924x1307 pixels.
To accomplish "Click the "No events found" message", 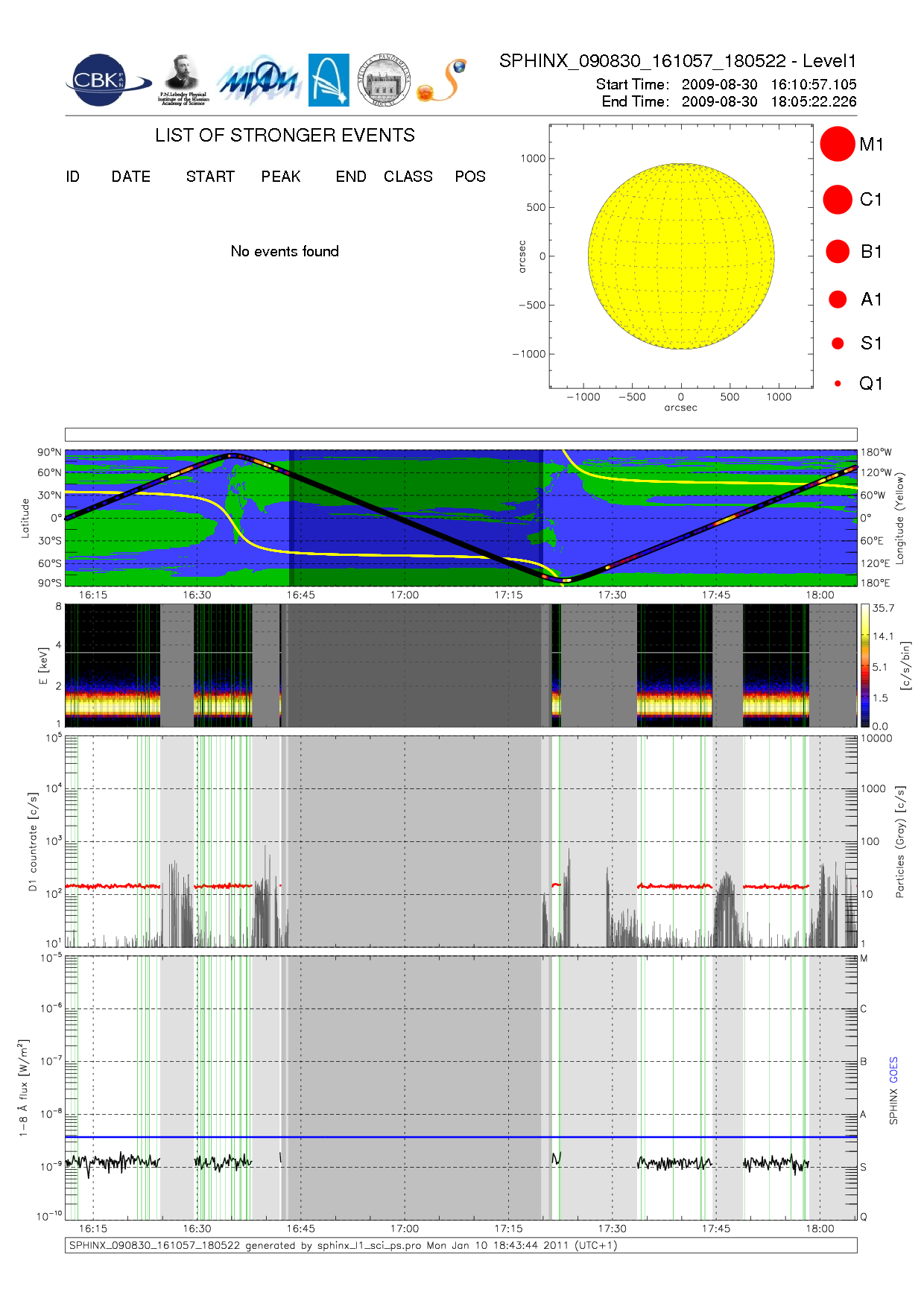I will pos(285,251).
